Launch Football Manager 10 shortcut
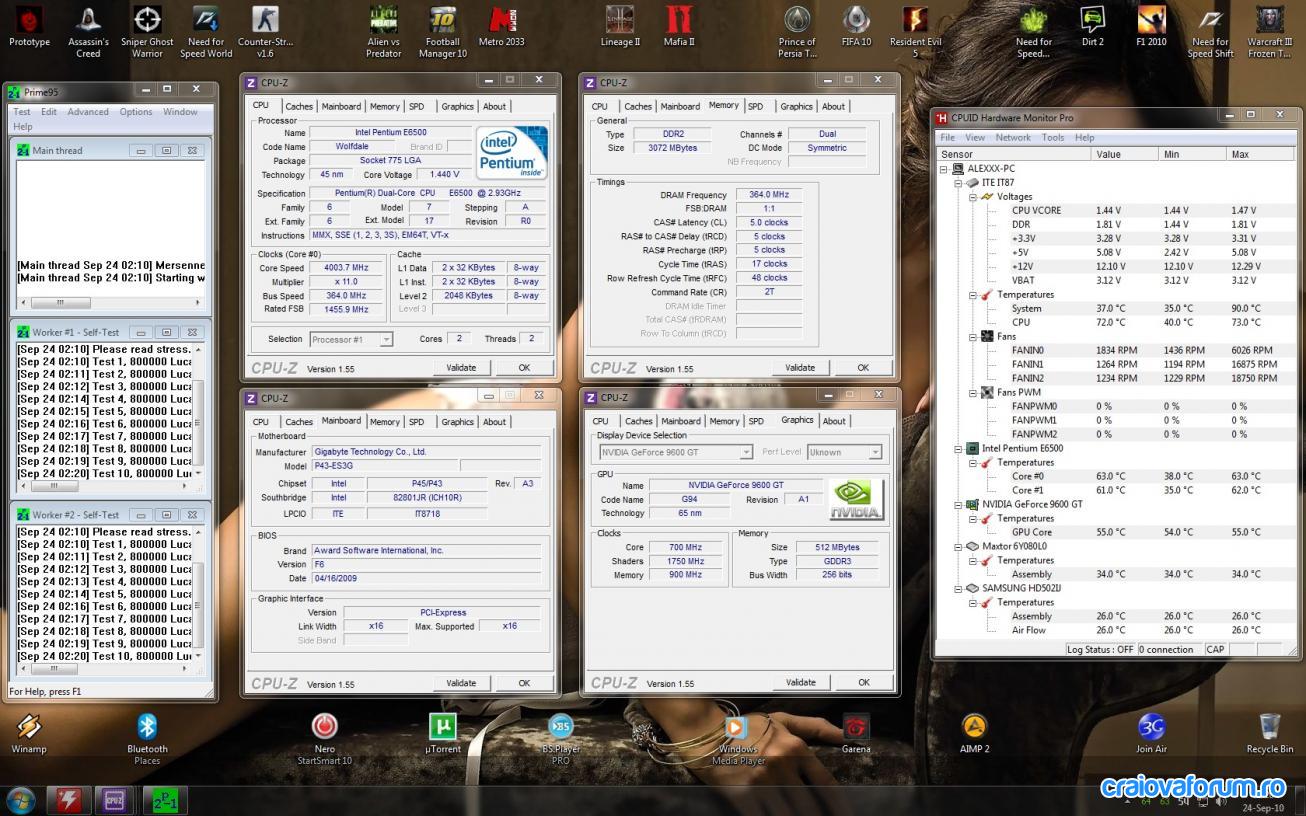 tap(443, 30)
